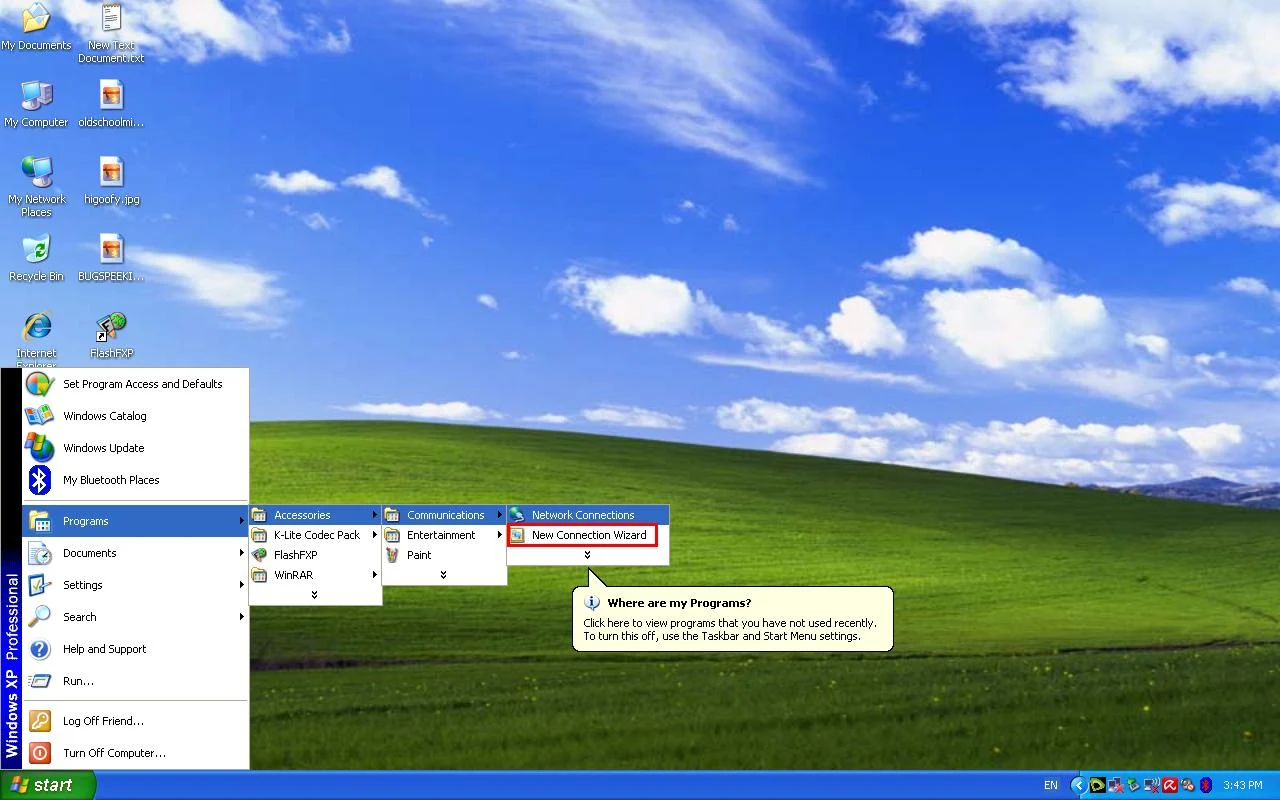Click the disconnected wireless network tray icon
Viewport: 1280px width, 800px height.
point(1152,785)
